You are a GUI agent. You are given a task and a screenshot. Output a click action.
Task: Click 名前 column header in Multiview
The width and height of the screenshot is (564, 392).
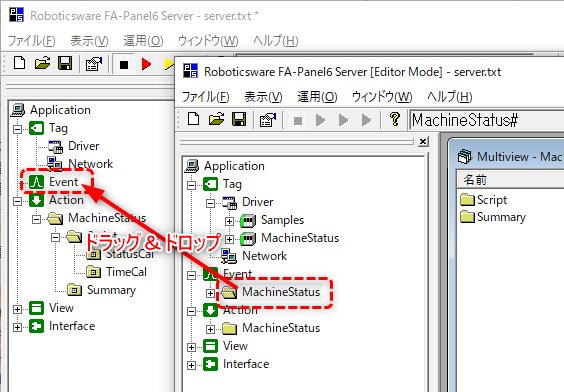tap(511, 179)
